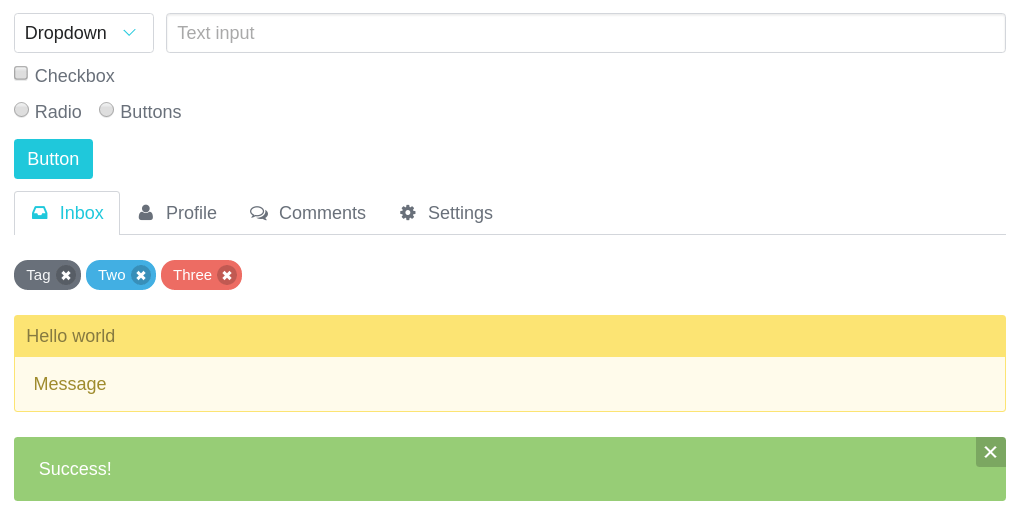This screenshot has width=1022, height=520.
Task: Click the dropdown chevron arrow
Action: click(129, 33)
